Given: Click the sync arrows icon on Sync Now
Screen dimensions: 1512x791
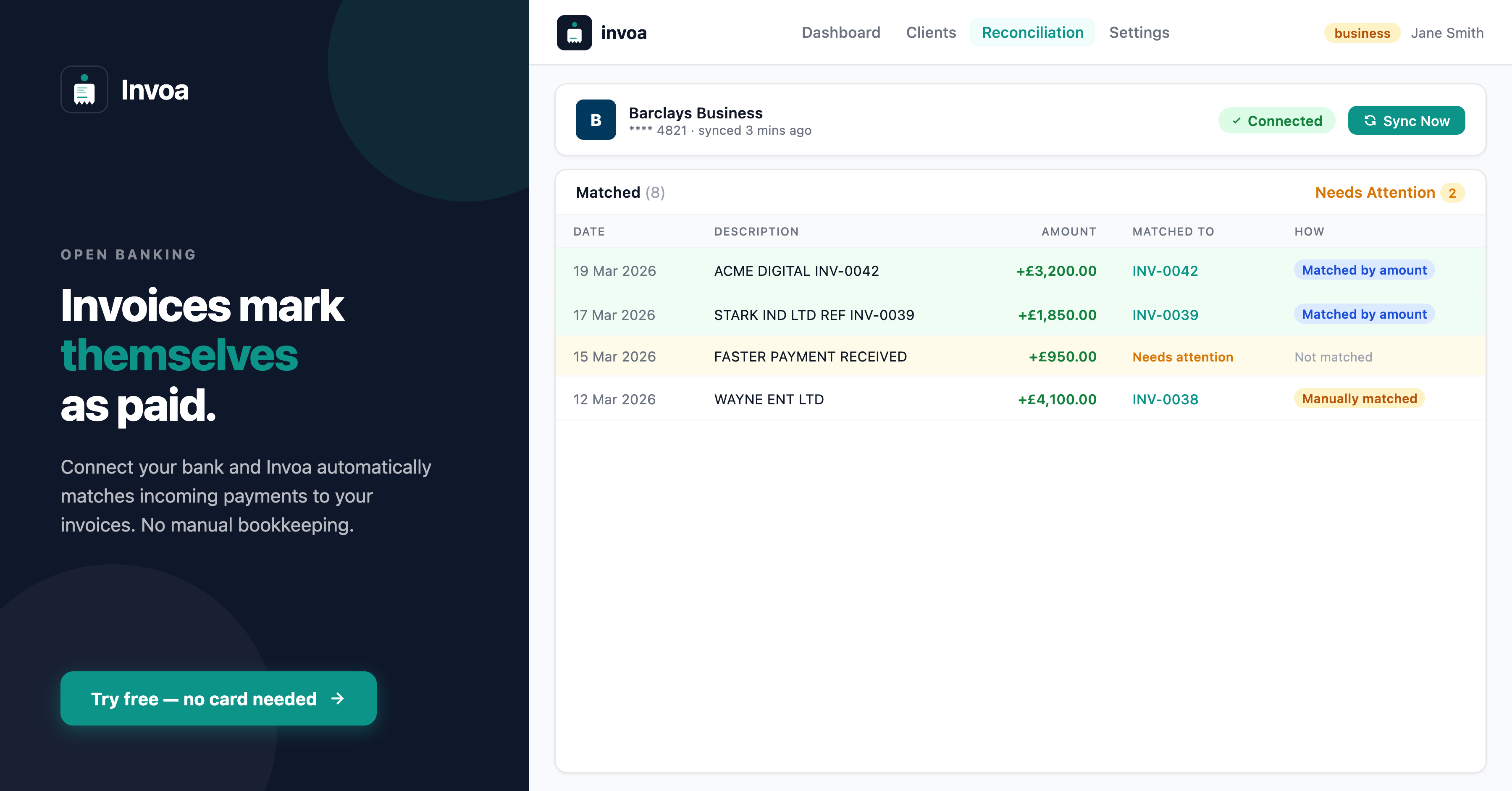Looking at the screenshot, I should click(1370, 120).
